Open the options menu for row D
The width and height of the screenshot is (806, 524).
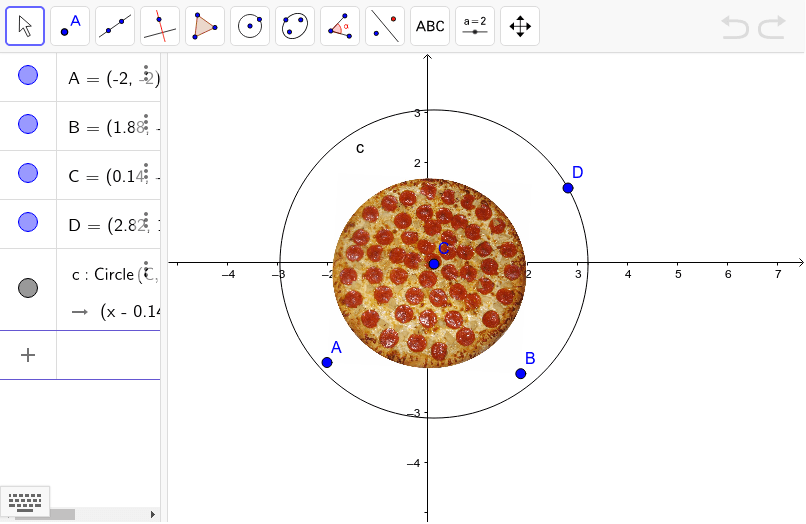[146, 220]
